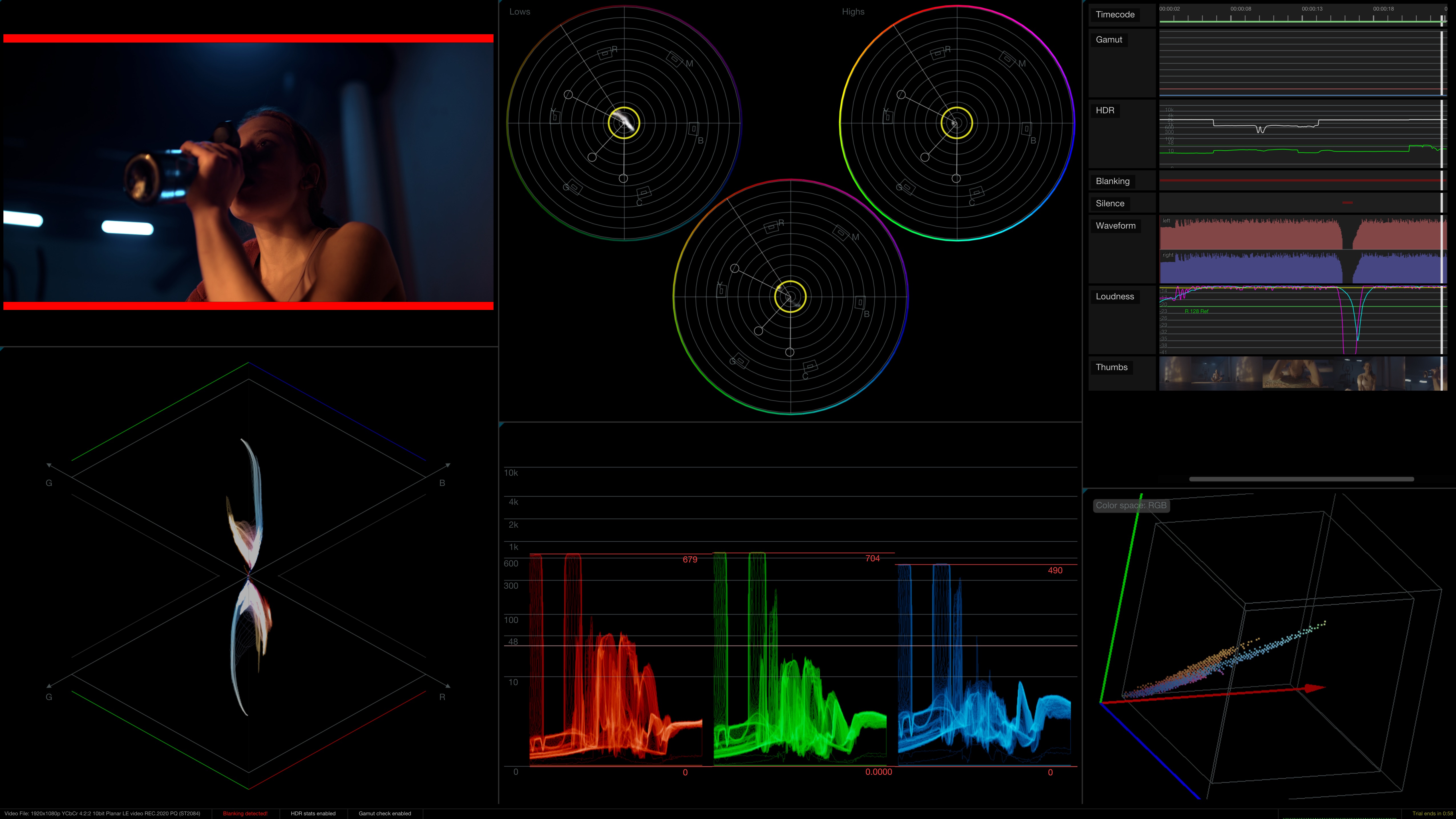Viewport: 1456px width, 819px height.
Task: Click the yellow center ring in Lows vectorscope
Action: click(623, 123)
